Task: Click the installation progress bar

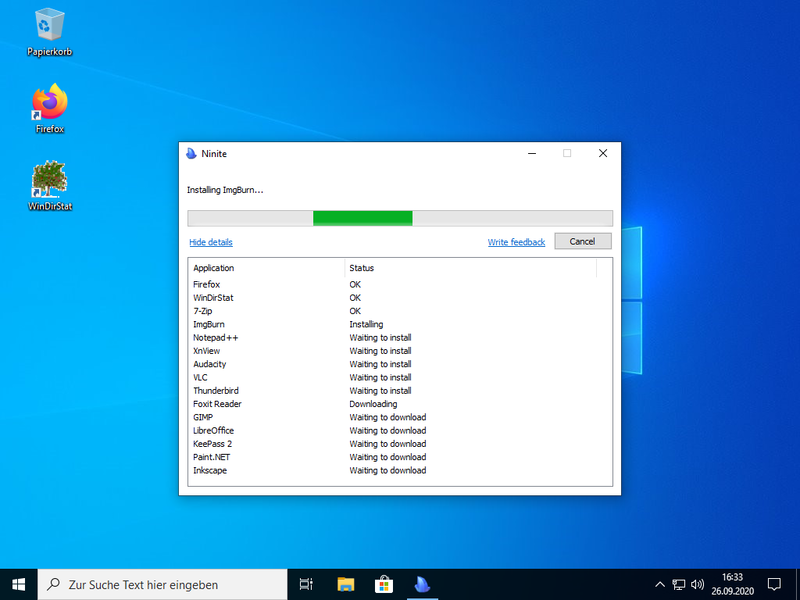Action: [x=400, y=218]
